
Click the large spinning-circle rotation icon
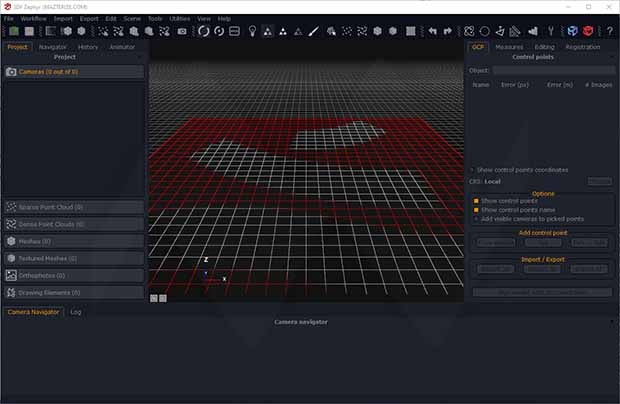pyautogui.click(x=204, y=31)
